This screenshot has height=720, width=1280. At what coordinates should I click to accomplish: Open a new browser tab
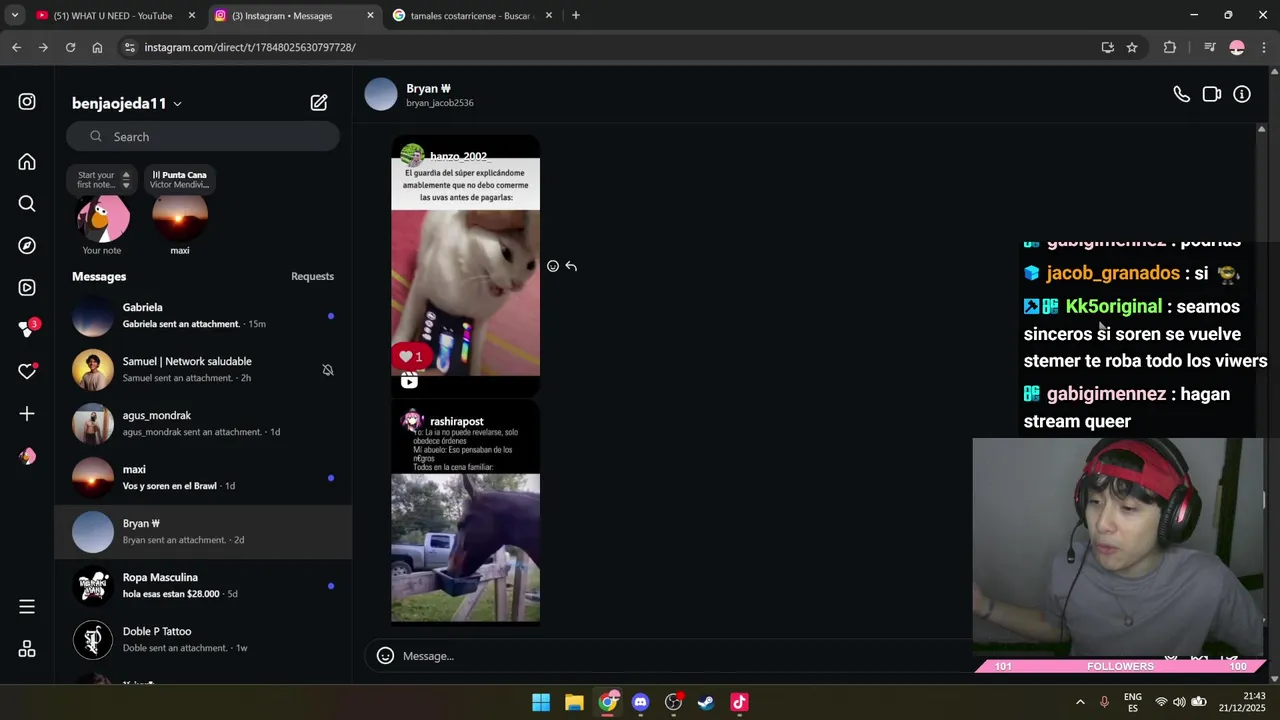575,15
